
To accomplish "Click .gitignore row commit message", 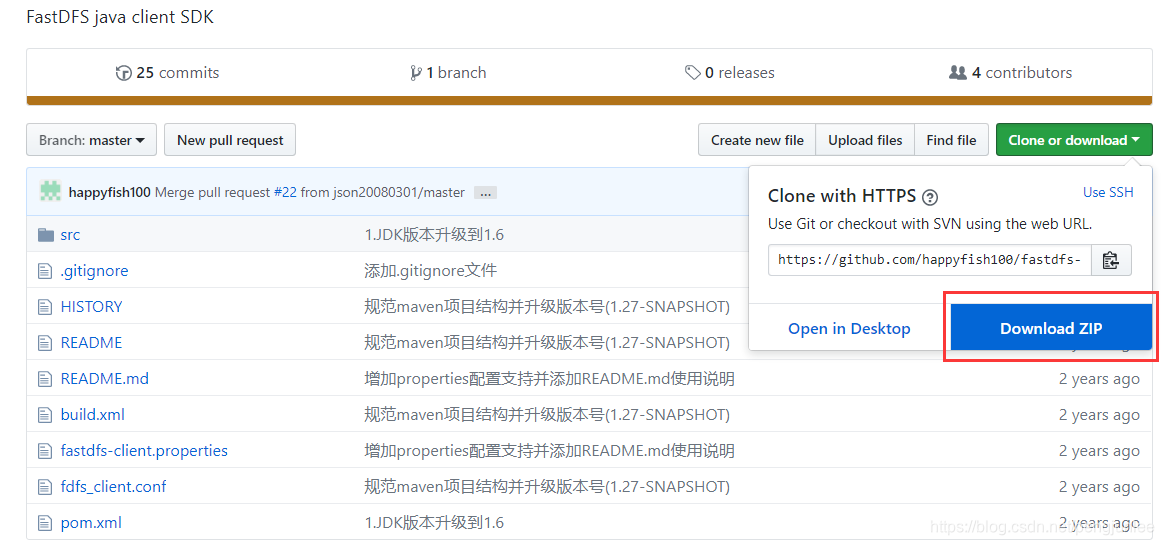I will point(431,271).
